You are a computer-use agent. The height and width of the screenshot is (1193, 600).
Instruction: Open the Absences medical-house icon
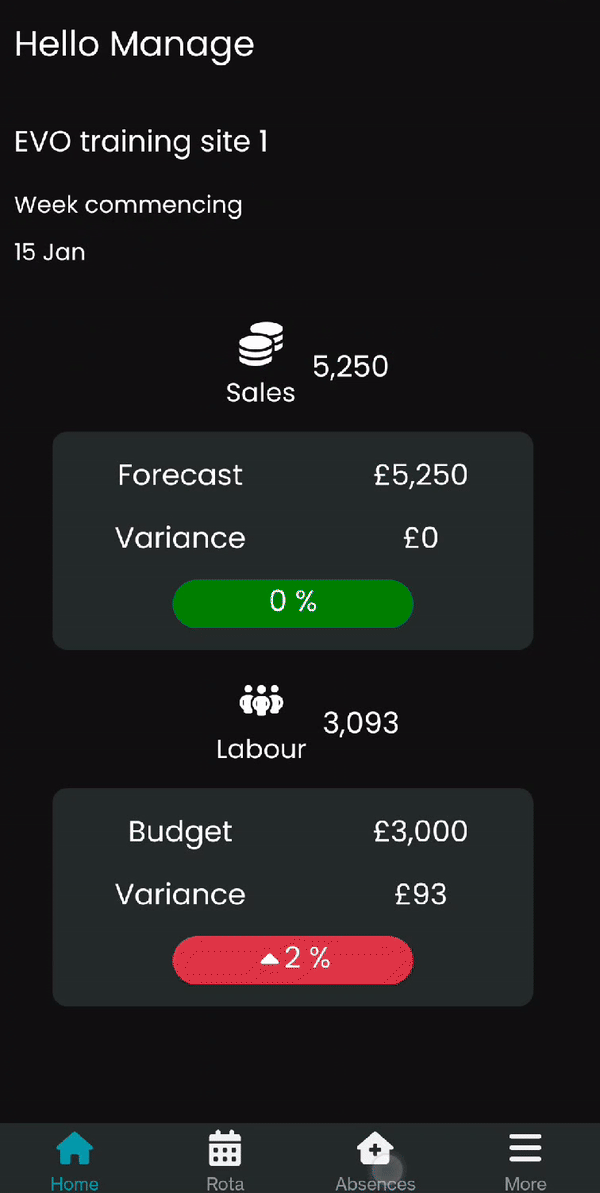(x=375, y=1148)
